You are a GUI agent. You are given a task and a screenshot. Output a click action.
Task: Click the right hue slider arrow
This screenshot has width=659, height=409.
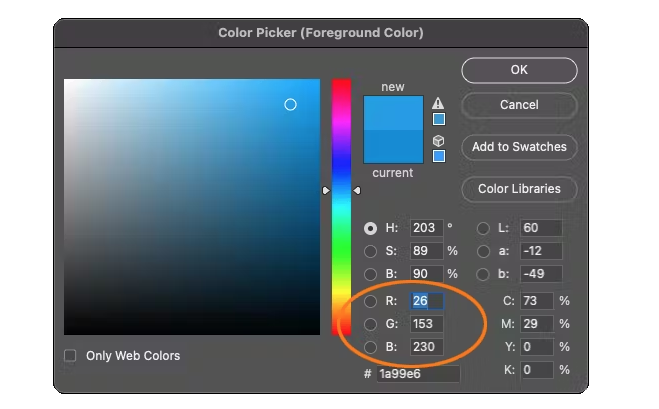[x=357, y=190]
